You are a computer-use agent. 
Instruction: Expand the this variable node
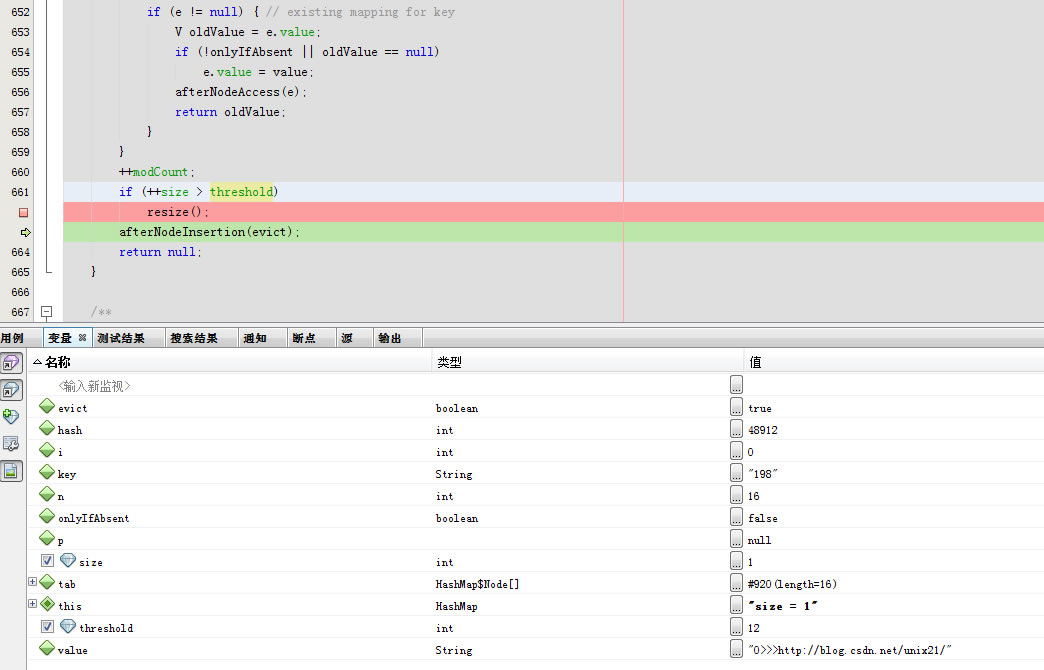tap(32, 603)
